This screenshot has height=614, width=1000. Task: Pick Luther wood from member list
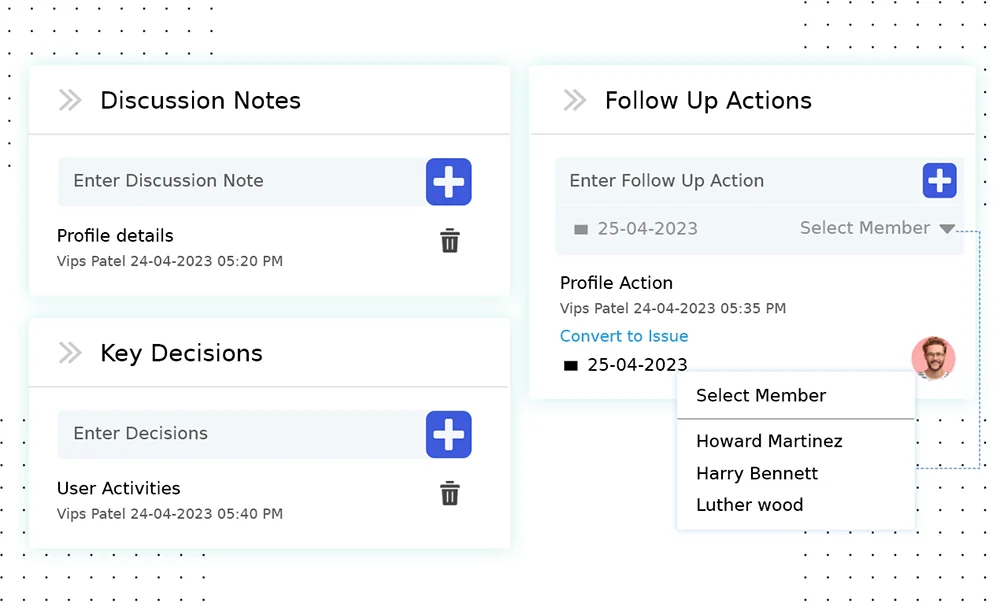point(749,505)
